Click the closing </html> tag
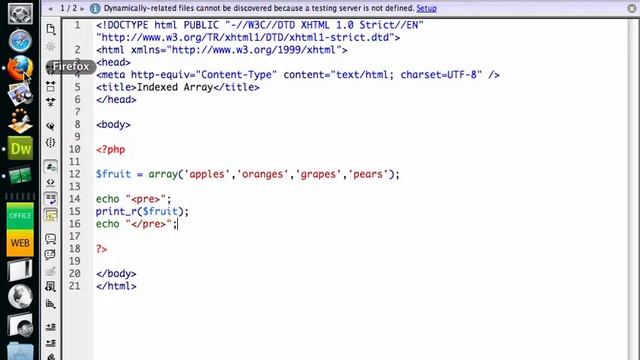The image size is (640, 360). tap(116, 286)
